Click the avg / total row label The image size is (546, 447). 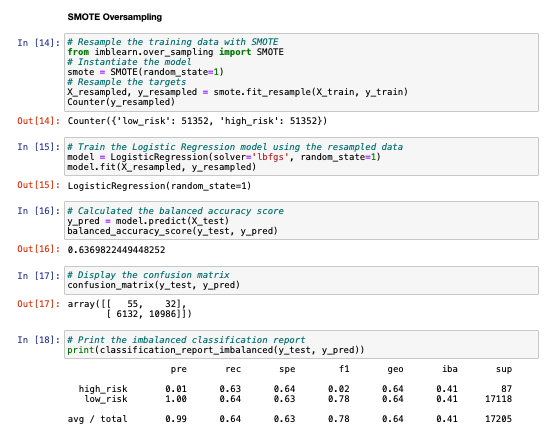pos(98,419)
